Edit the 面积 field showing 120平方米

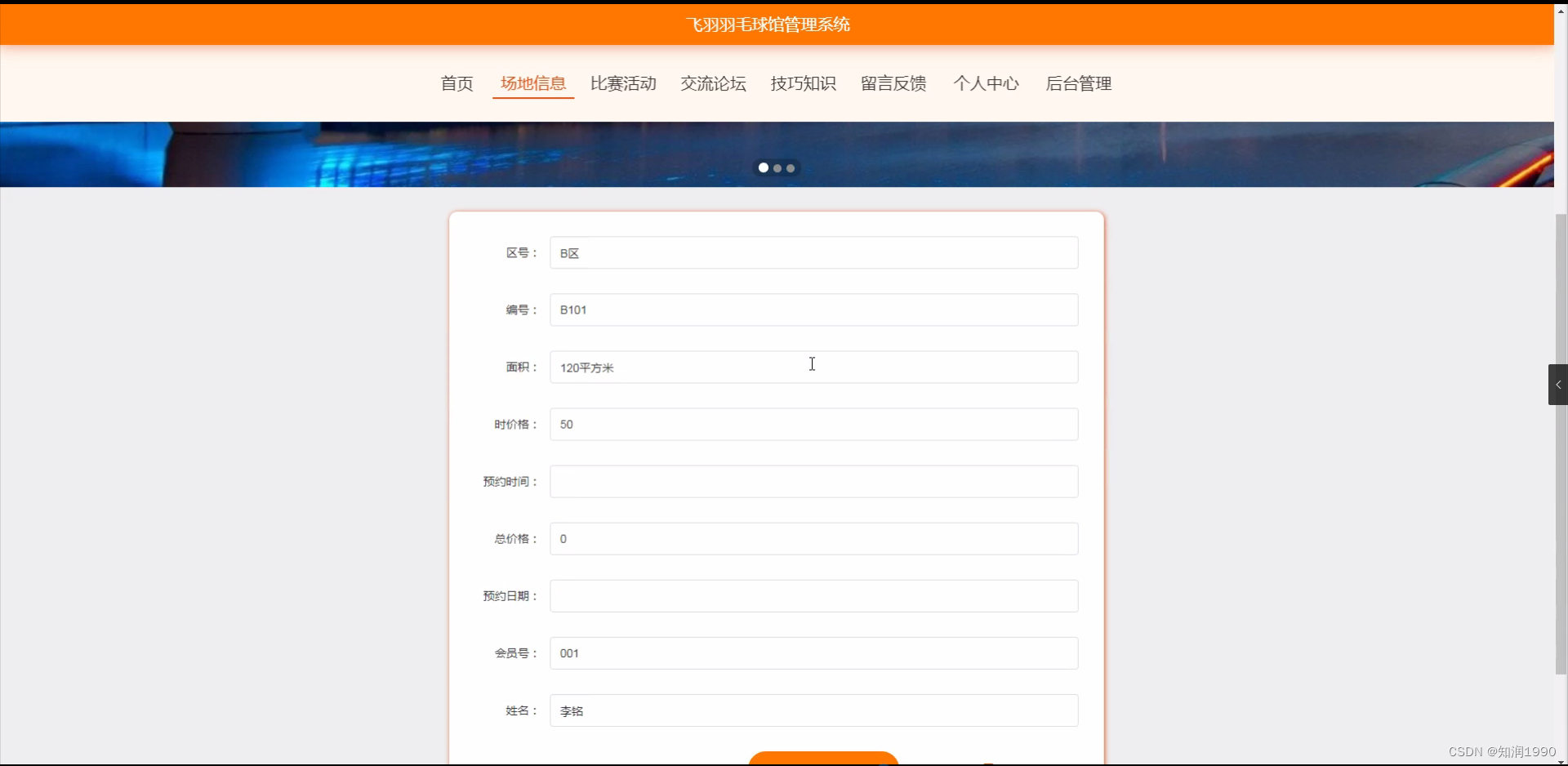813,367
